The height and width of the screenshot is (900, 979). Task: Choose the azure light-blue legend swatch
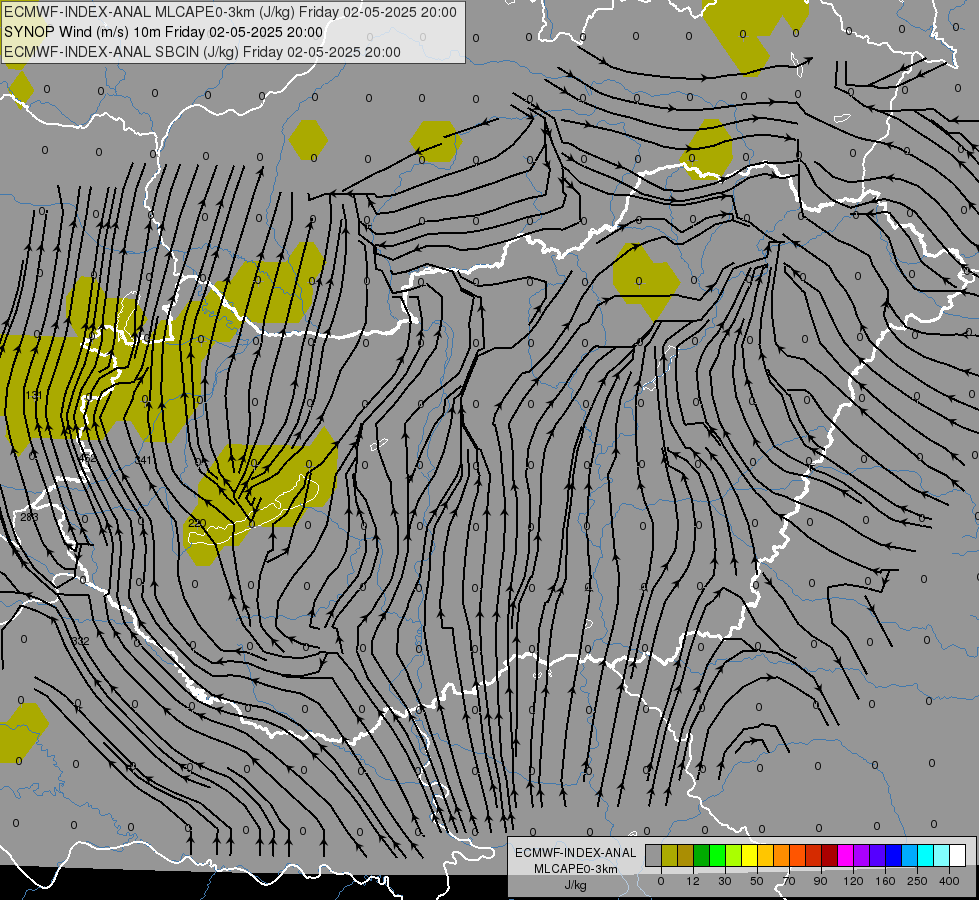pos(909,855)
